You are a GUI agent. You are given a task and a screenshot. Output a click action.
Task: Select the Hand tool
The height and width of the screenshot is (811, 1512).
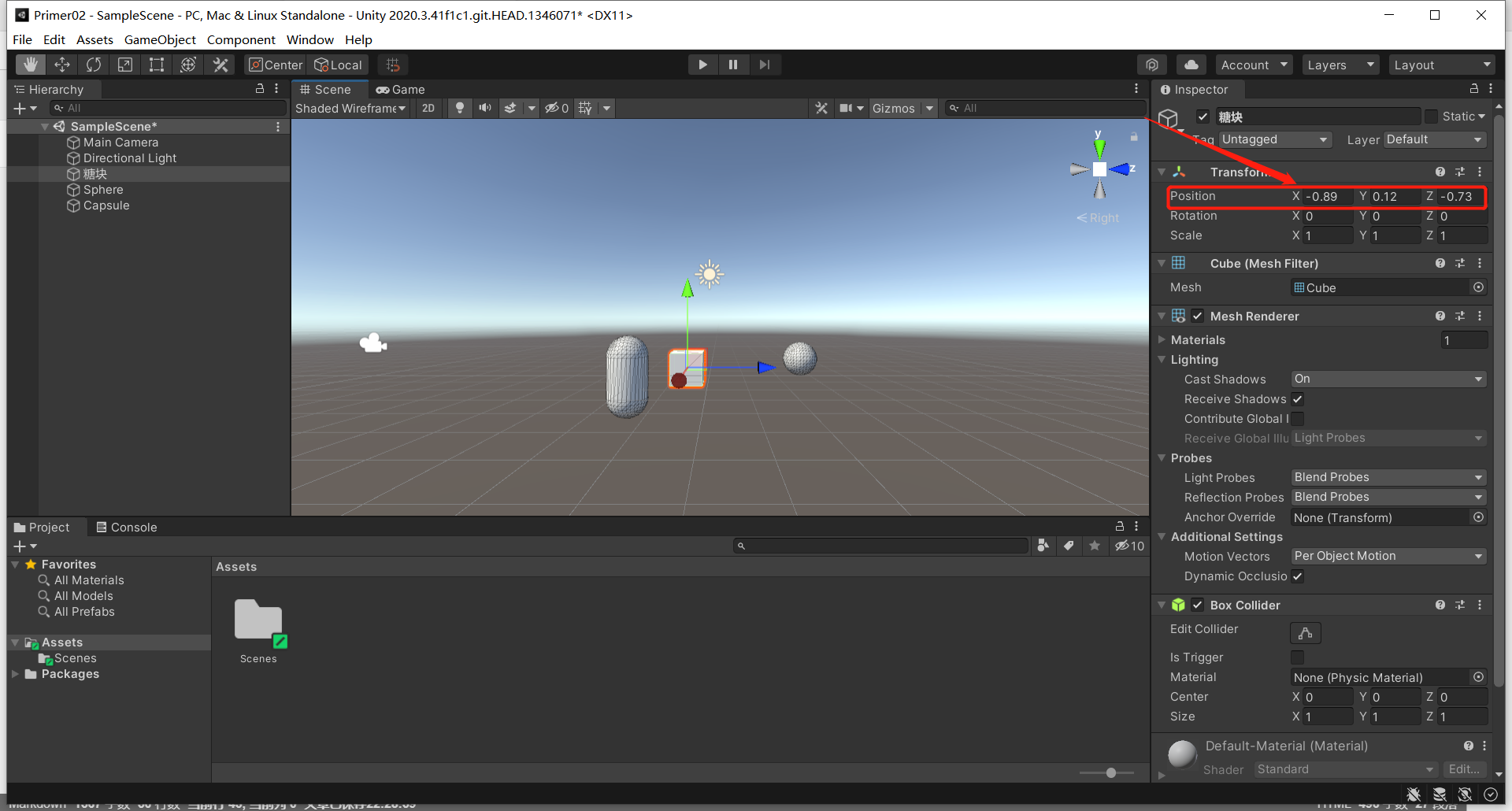pos(31,65)
